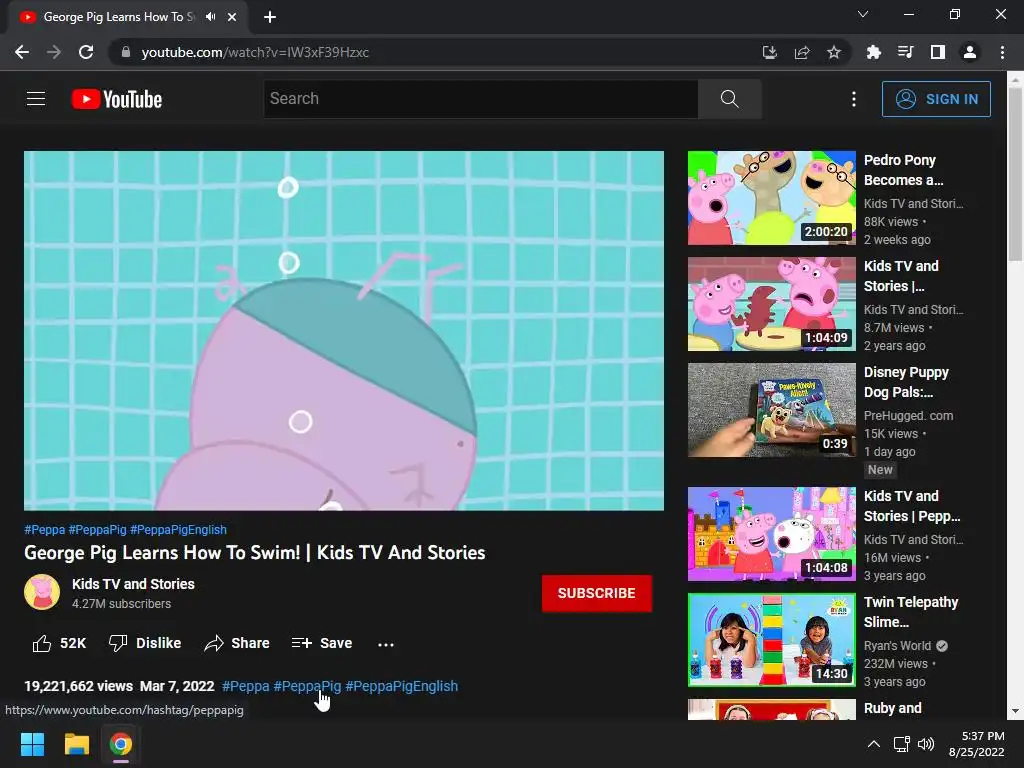The height and width of the screenshot is (768, 1024).
Task: Click Chrome icon in taskbar
Action: (x=120, y=744)
